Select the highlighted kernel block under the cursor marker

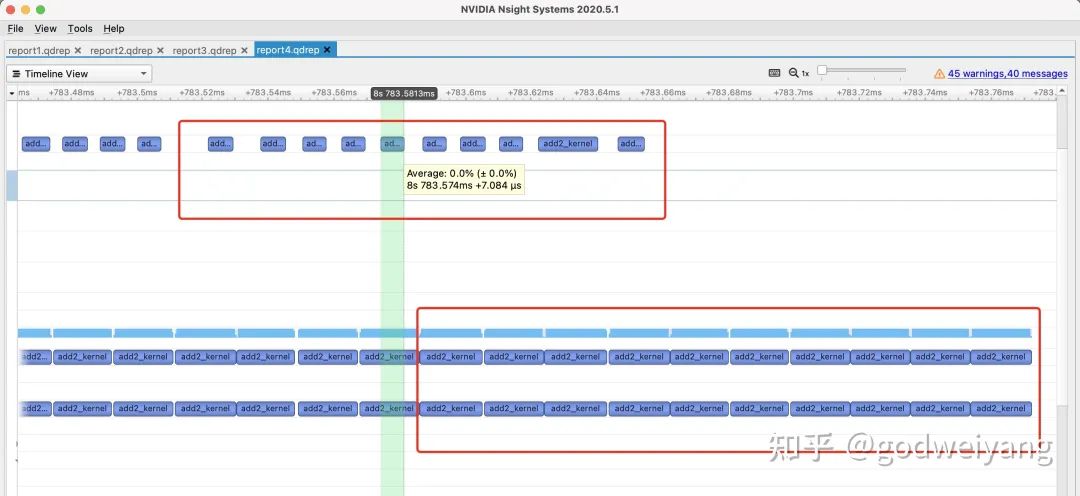tap(393, 144)
